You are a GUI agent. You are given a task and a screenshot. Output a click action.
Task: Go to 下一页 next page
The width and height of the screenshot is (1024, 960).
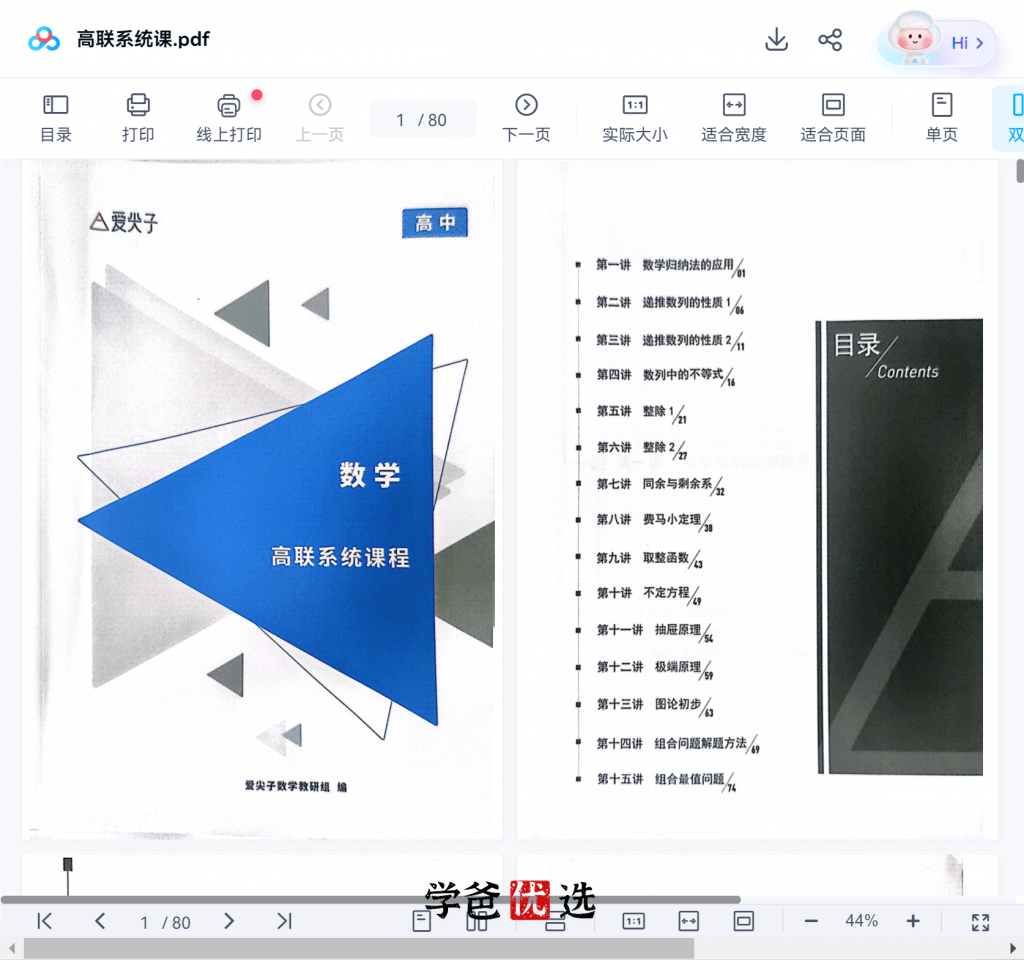[x=526, y=118]
